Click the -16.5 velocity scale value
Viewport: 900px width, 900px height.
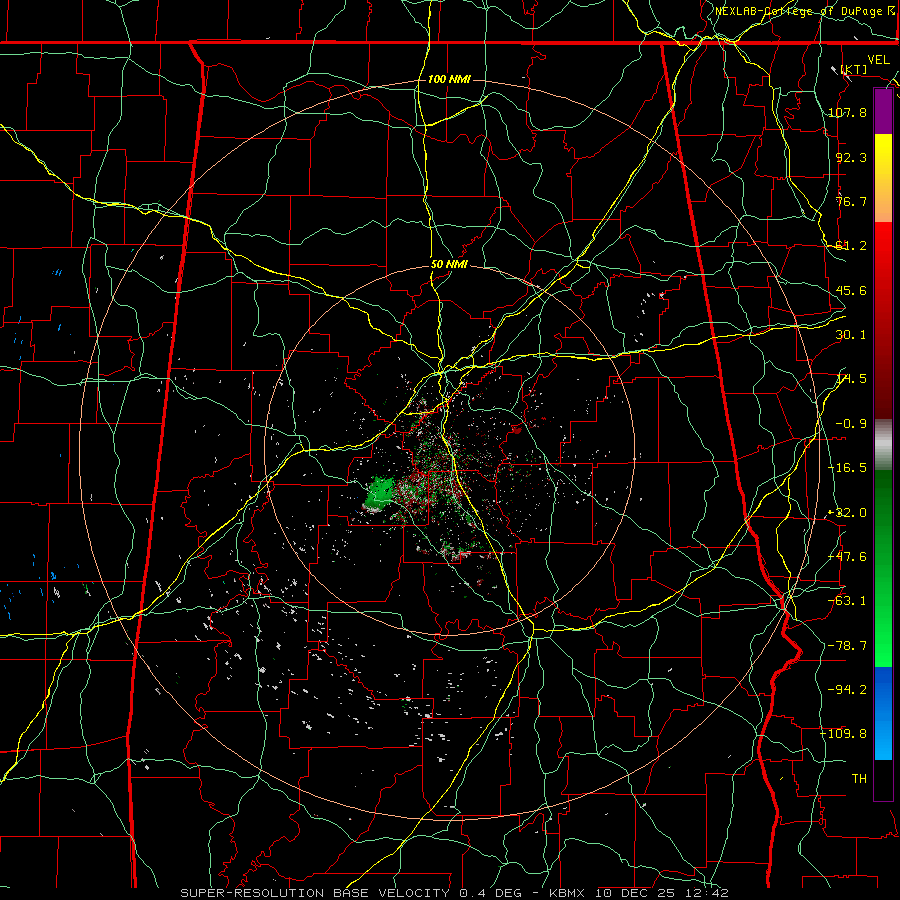(848, 468)
